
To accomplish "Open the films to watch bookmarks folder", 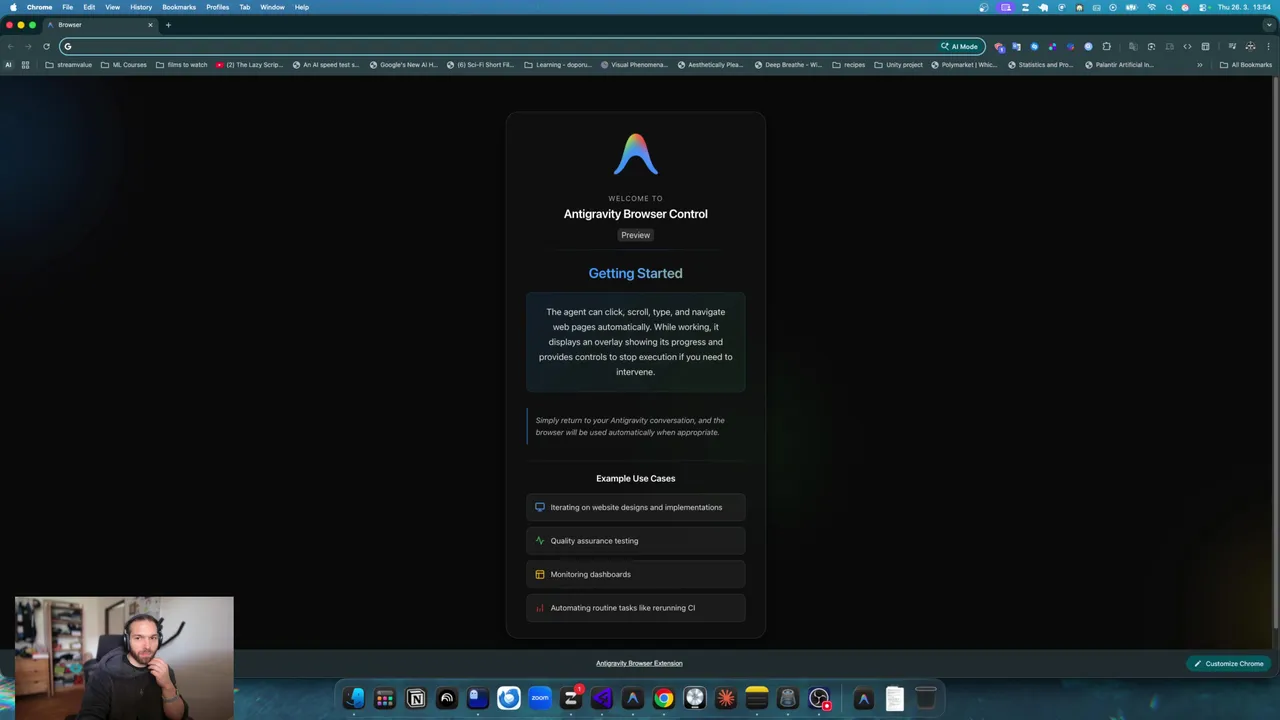I will coord(182,65).
